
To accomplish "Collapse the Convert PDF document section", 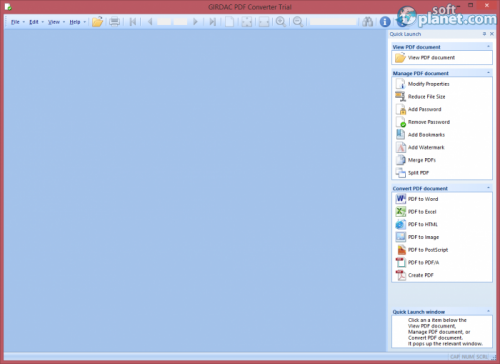I will [x=488, y=188].
